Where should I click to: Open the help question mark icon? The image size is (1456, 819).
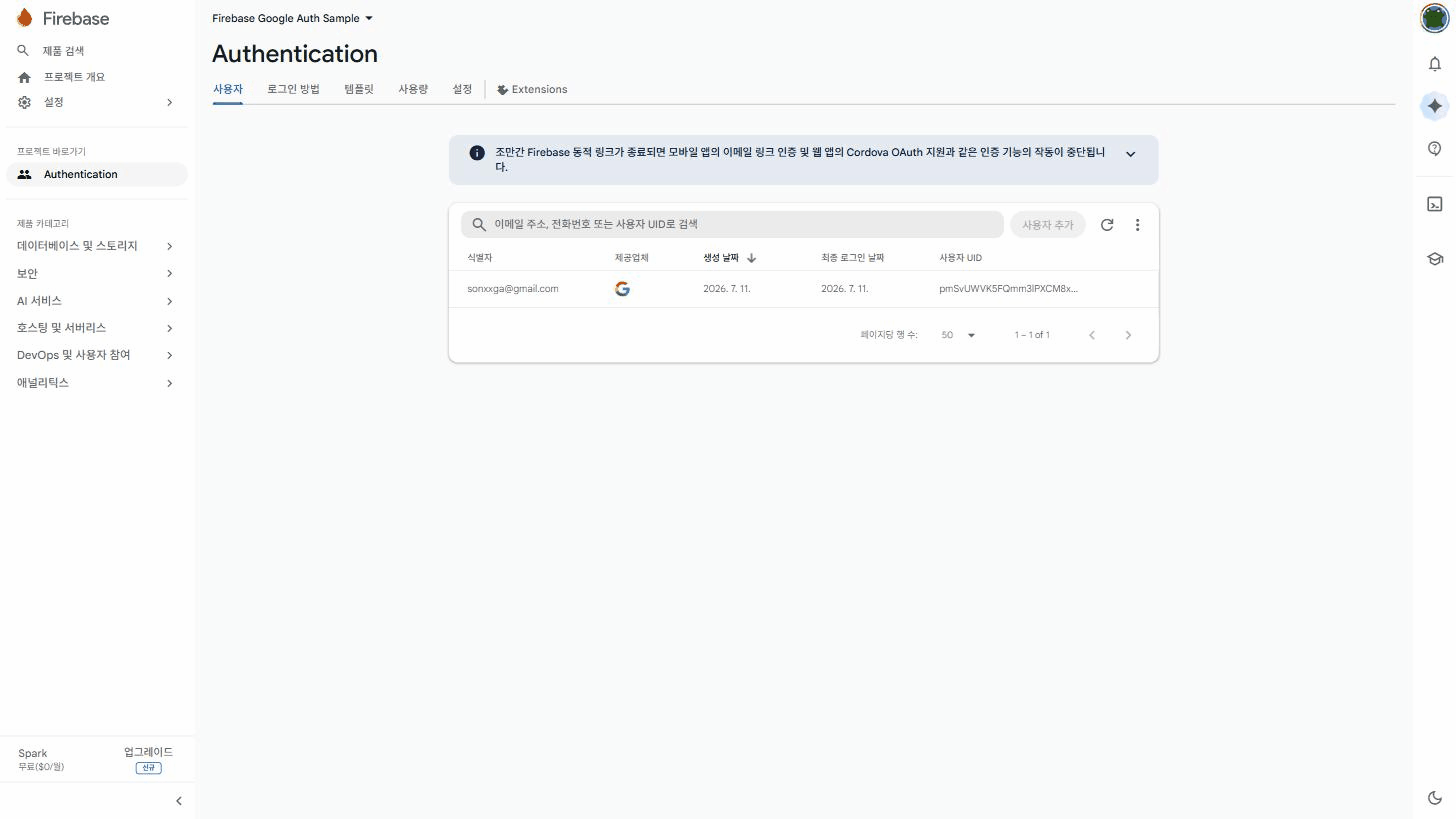[1435, 149]
